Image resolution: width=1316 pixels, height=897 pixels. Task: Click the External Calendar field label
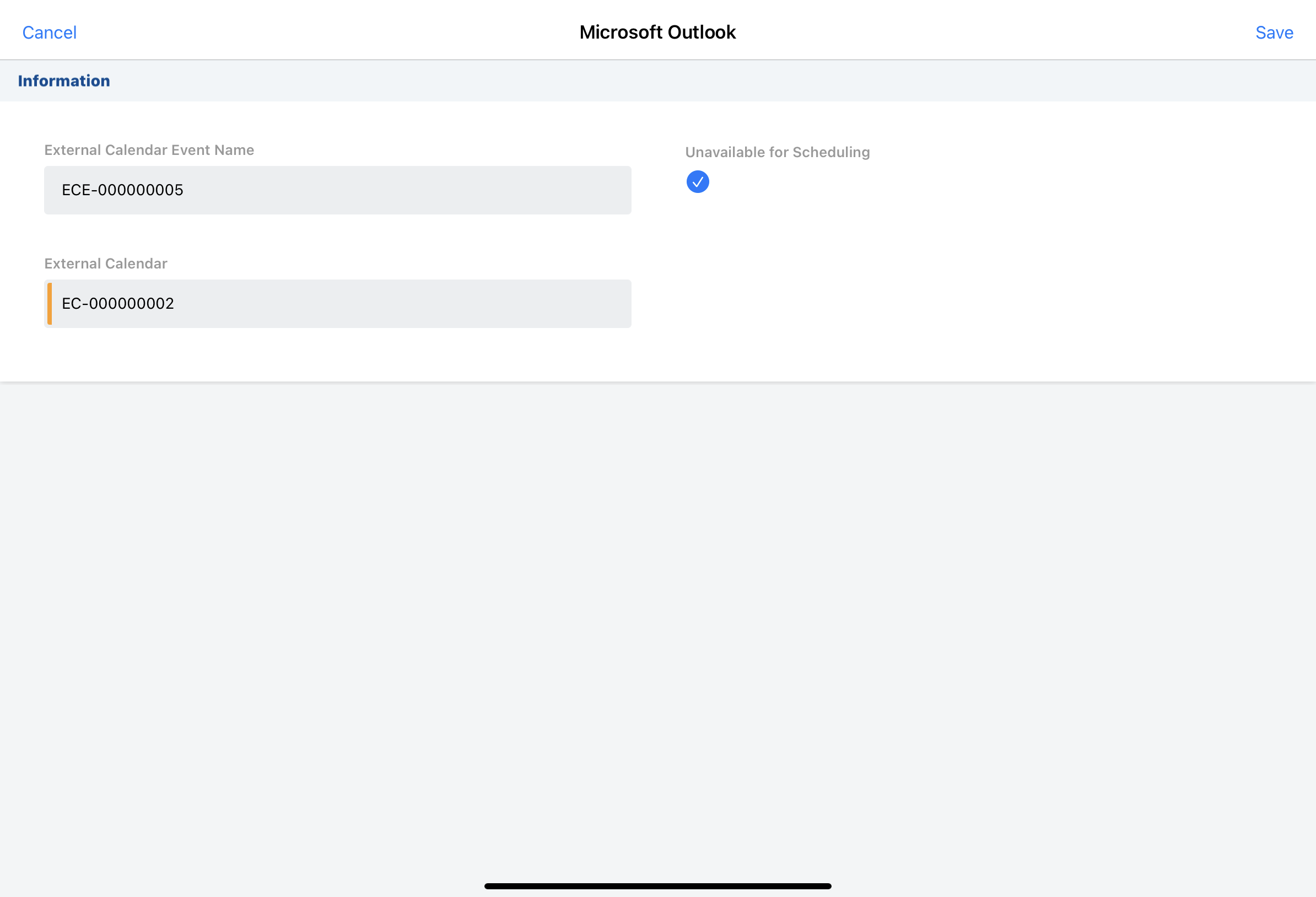(x=106, y=264)
